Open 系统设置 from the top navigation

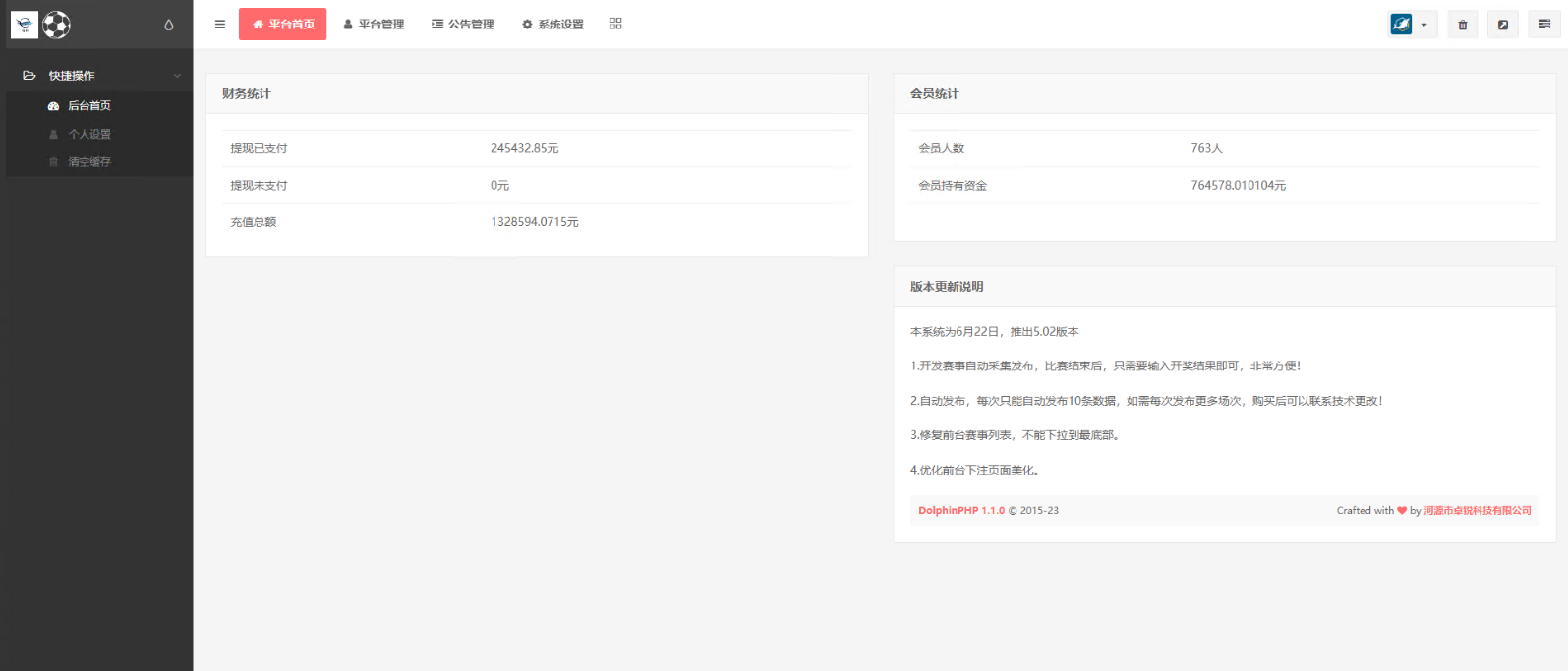point(552,25)
